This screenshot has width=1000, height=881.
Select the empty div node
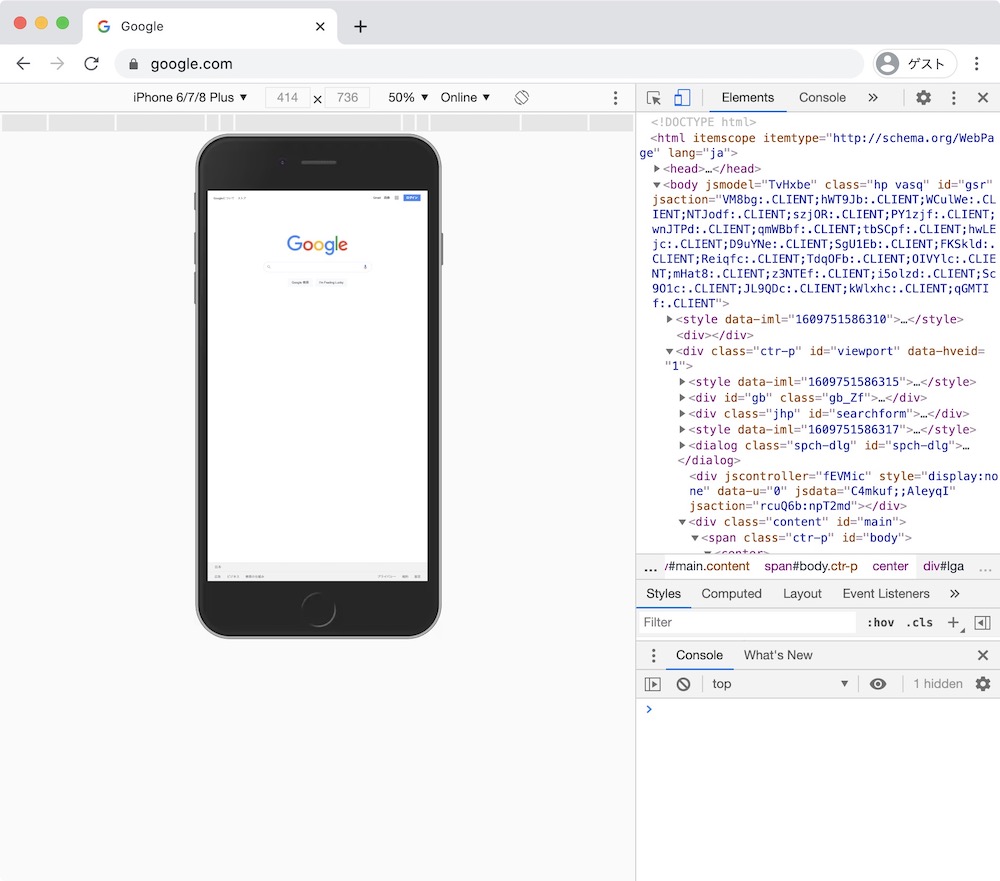(x=715, y=335)
